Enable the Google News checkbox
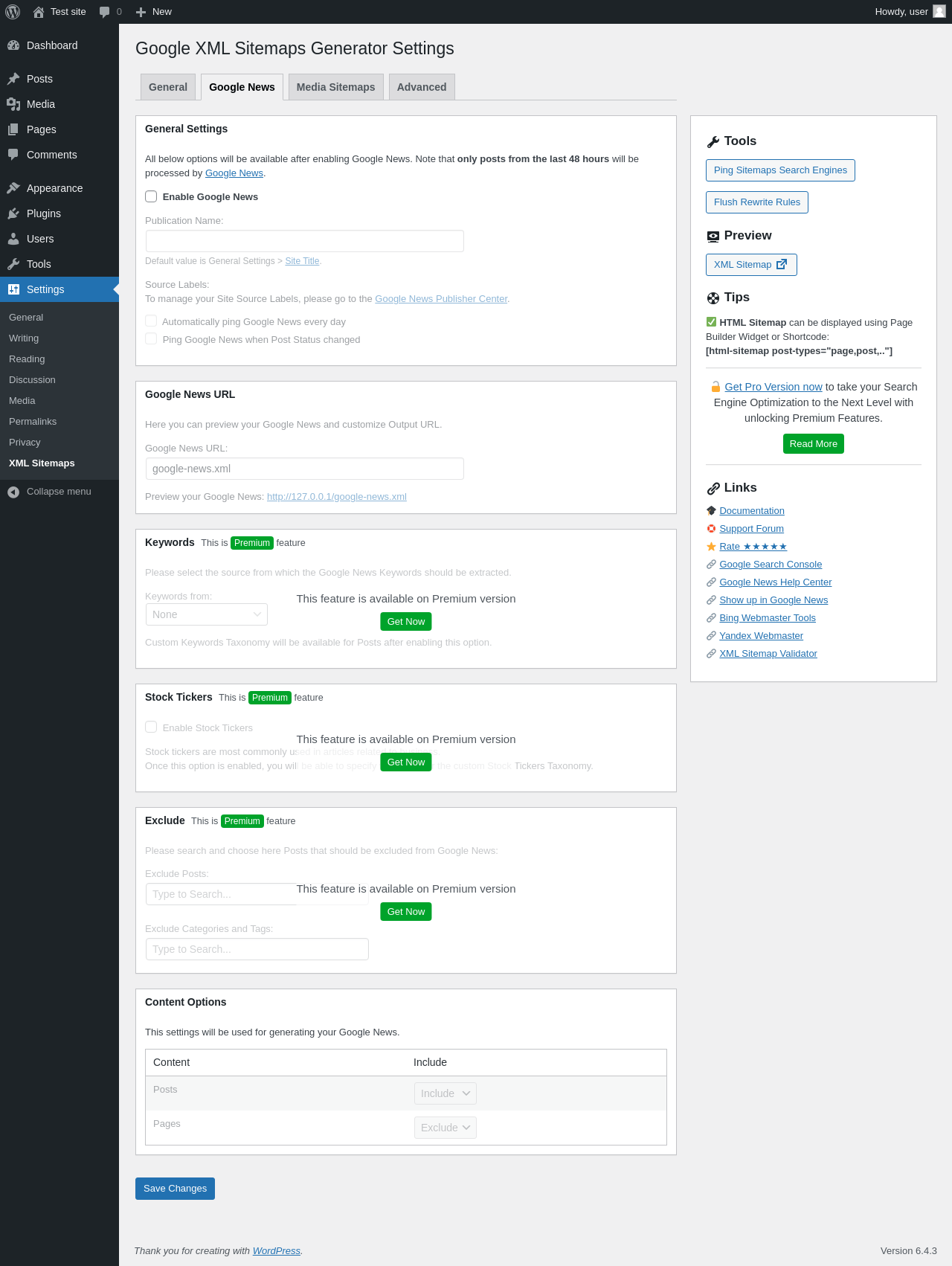 pyautogui.click(x=151, y=196)
